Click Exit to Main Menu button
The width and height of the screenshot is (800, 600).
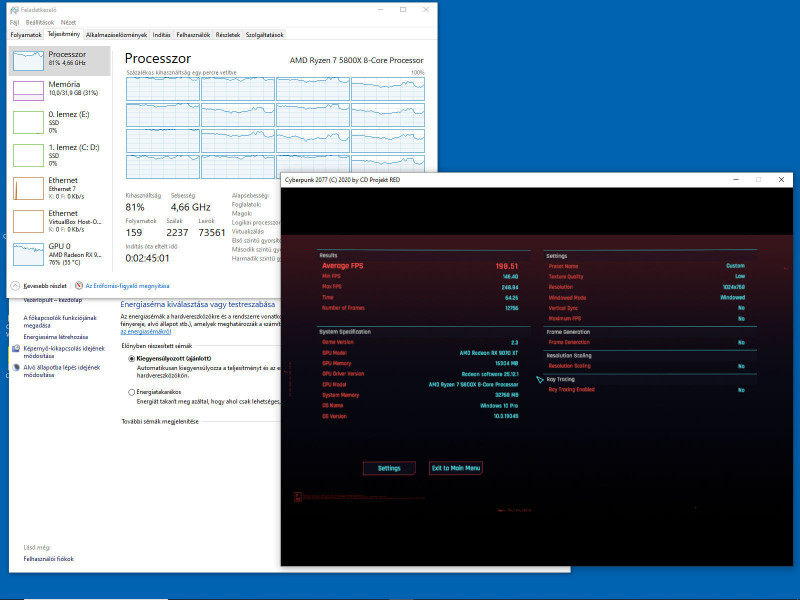[456, 468]
